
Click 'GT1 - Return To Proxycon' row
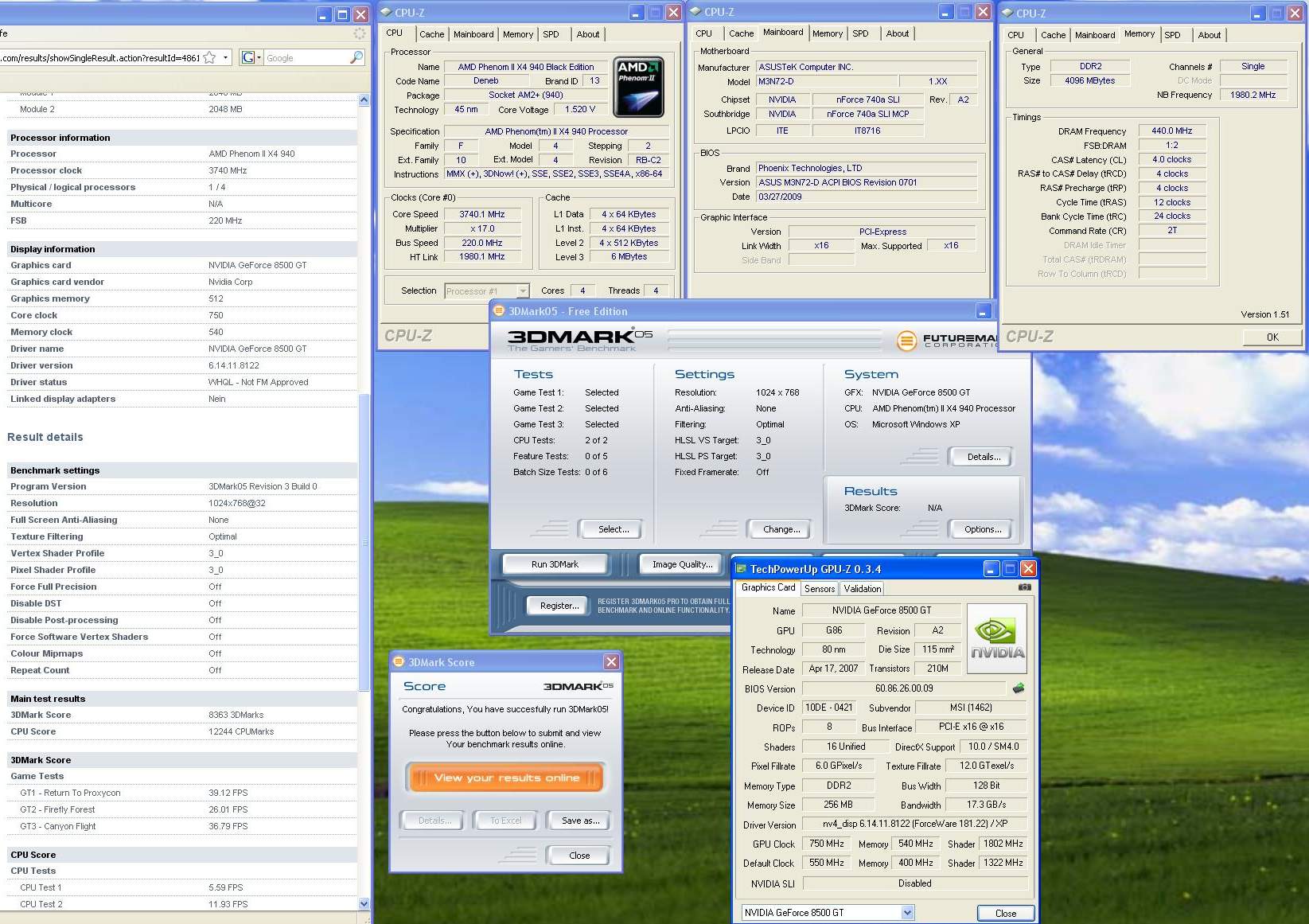[181, 793]
